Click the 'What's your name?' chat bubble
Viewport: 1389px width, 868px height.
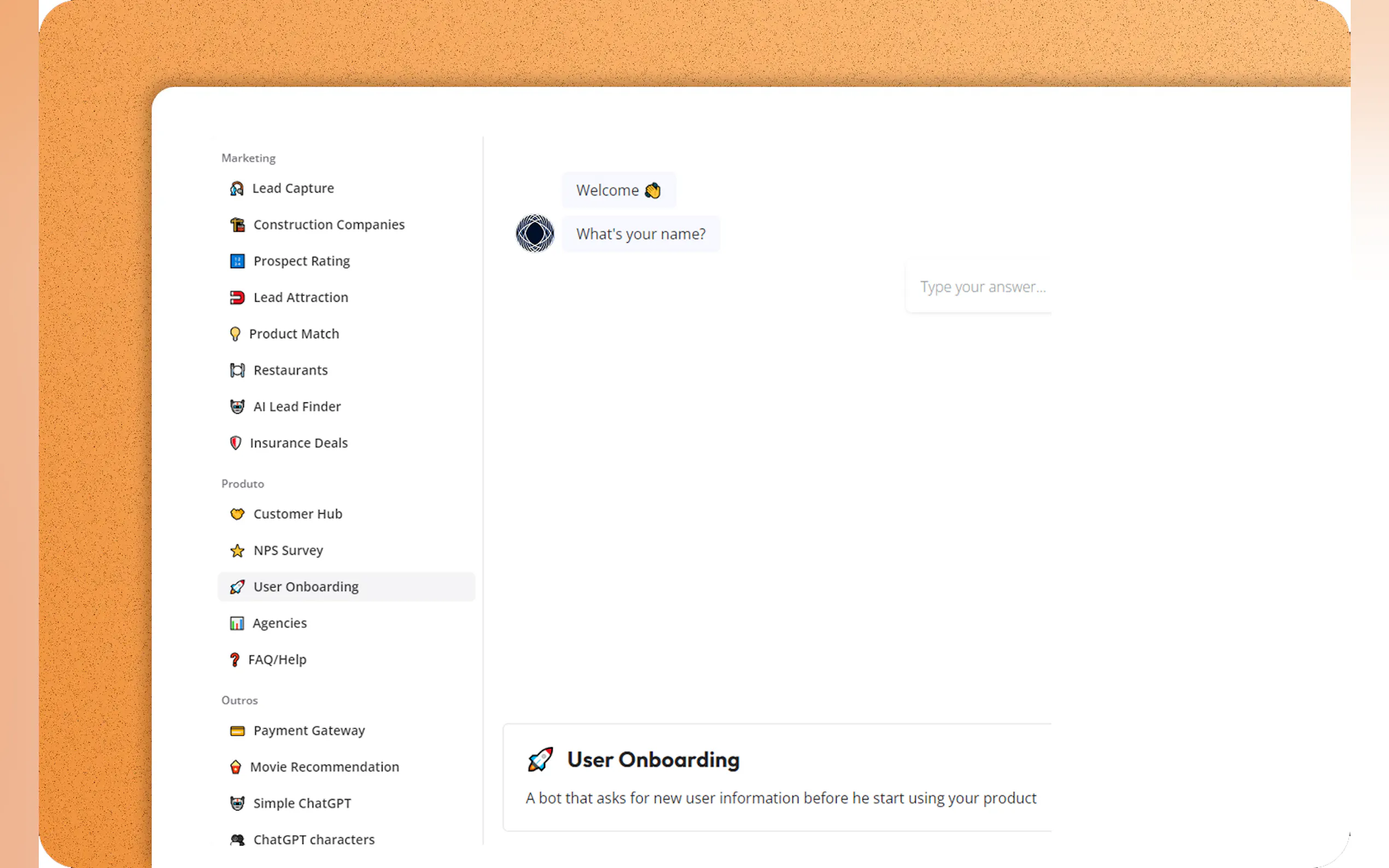[640, 234]
